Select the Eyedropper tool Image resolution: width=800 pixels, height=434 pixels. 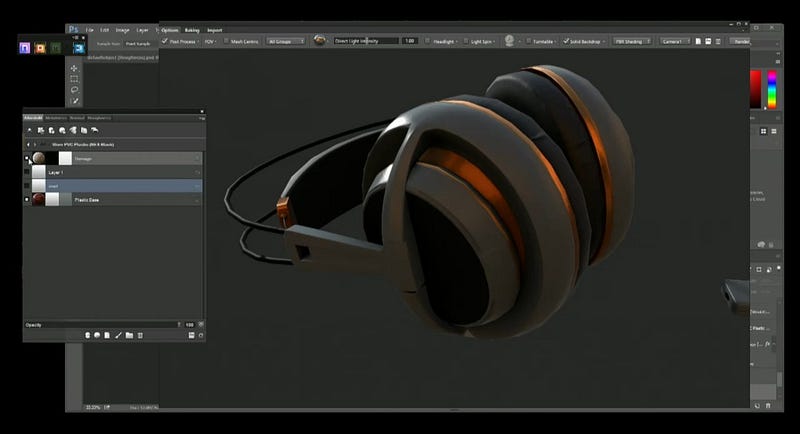click(74, 101)
